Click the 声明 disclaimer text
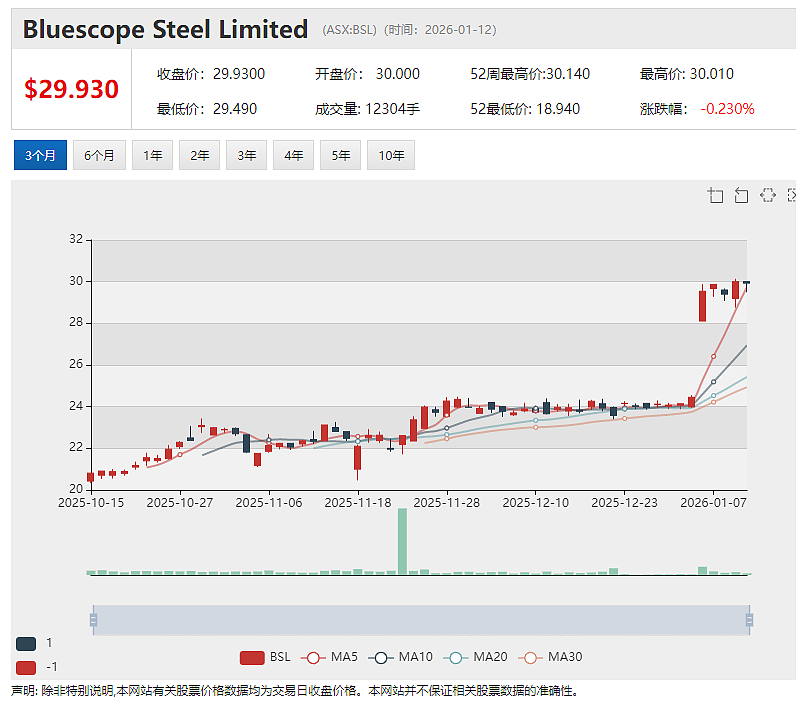 point(295,691)
